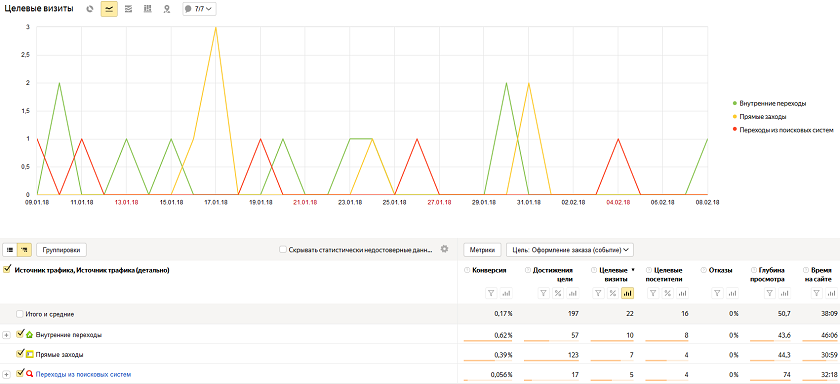840x384 pixels.
Task: Open the Группировки settings
Action: tap(62, 250)
